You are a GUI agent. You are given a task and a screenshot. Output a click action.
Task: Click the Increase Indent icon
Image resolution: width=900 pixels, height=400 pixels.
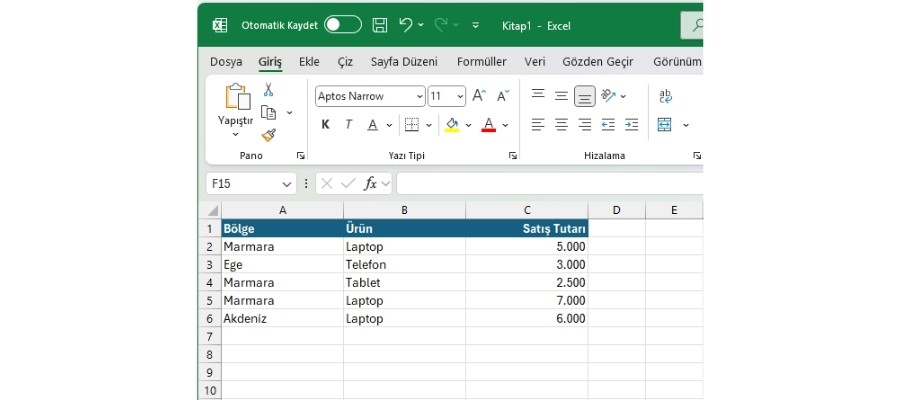pyautogui.click(x=631, y=125)
